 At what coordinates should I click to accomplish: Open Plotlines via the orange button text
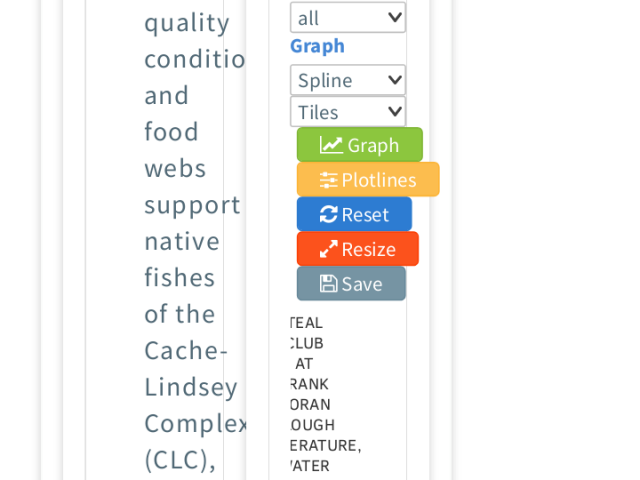379,180
